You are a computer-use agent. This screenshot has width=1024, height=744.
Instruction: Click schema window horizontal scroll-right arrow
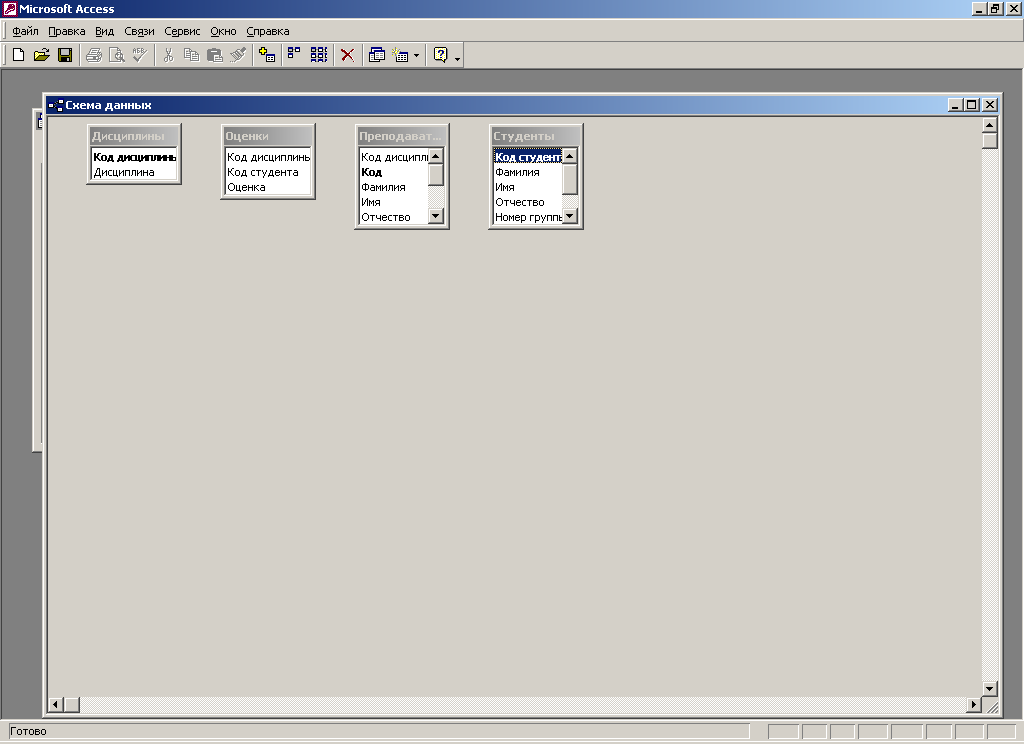tap(974, 704)
